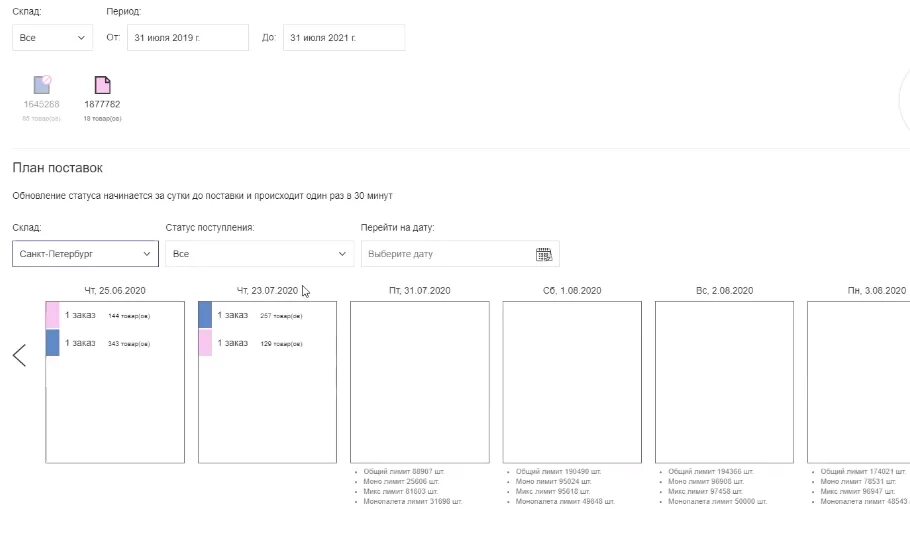Click the Микс лимит 81603 шт. text
The image size is (910, 553).
(400, 491)
